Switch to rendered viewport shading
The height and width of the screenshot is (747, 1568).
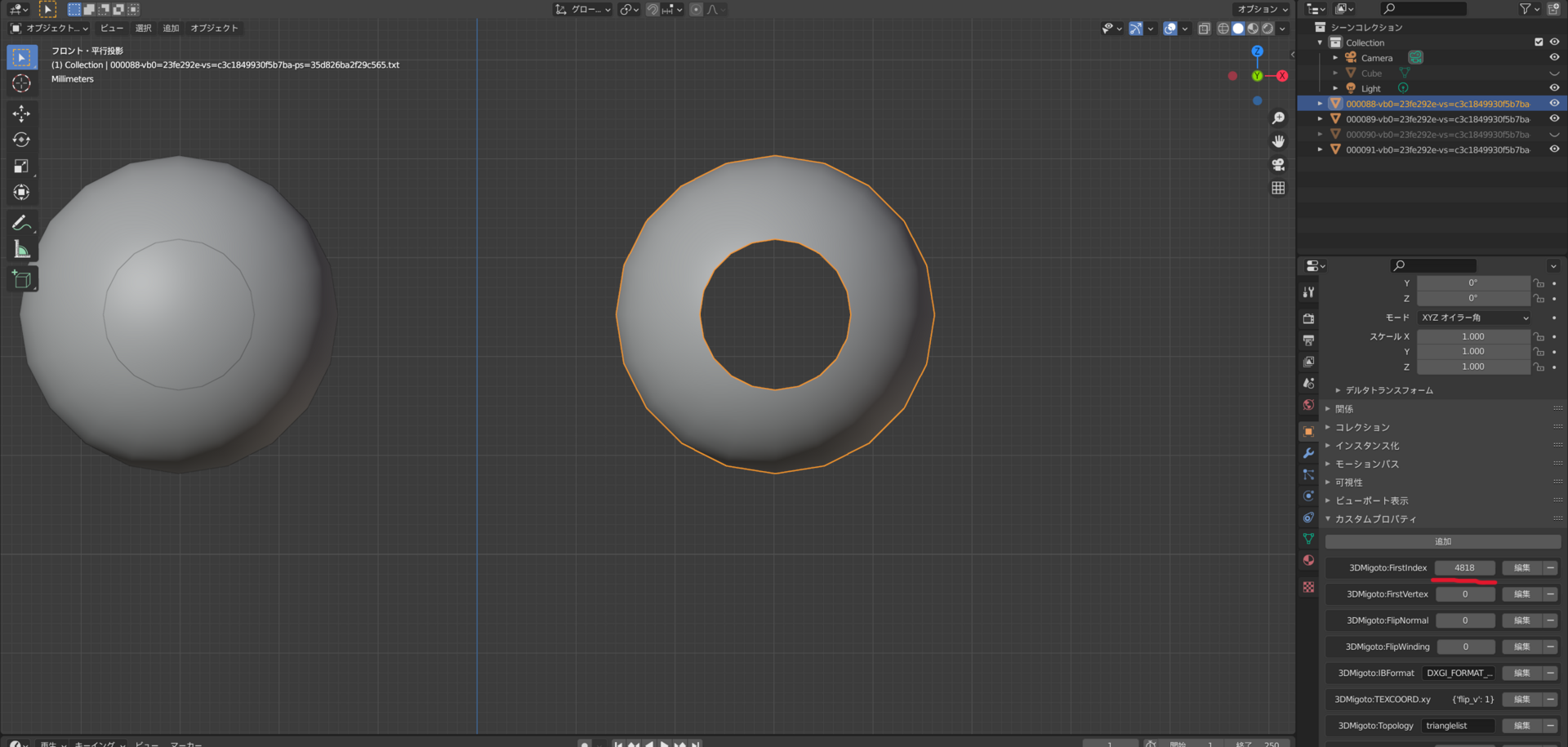pyautogui.click(x=1267, y=29)
